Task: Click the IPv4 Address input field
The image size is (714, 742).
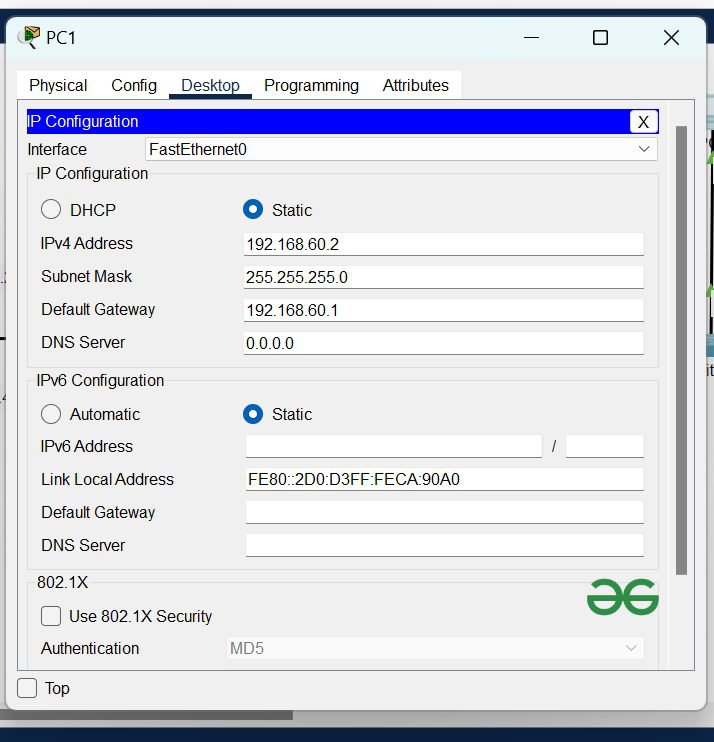Action: pos(443,244)
